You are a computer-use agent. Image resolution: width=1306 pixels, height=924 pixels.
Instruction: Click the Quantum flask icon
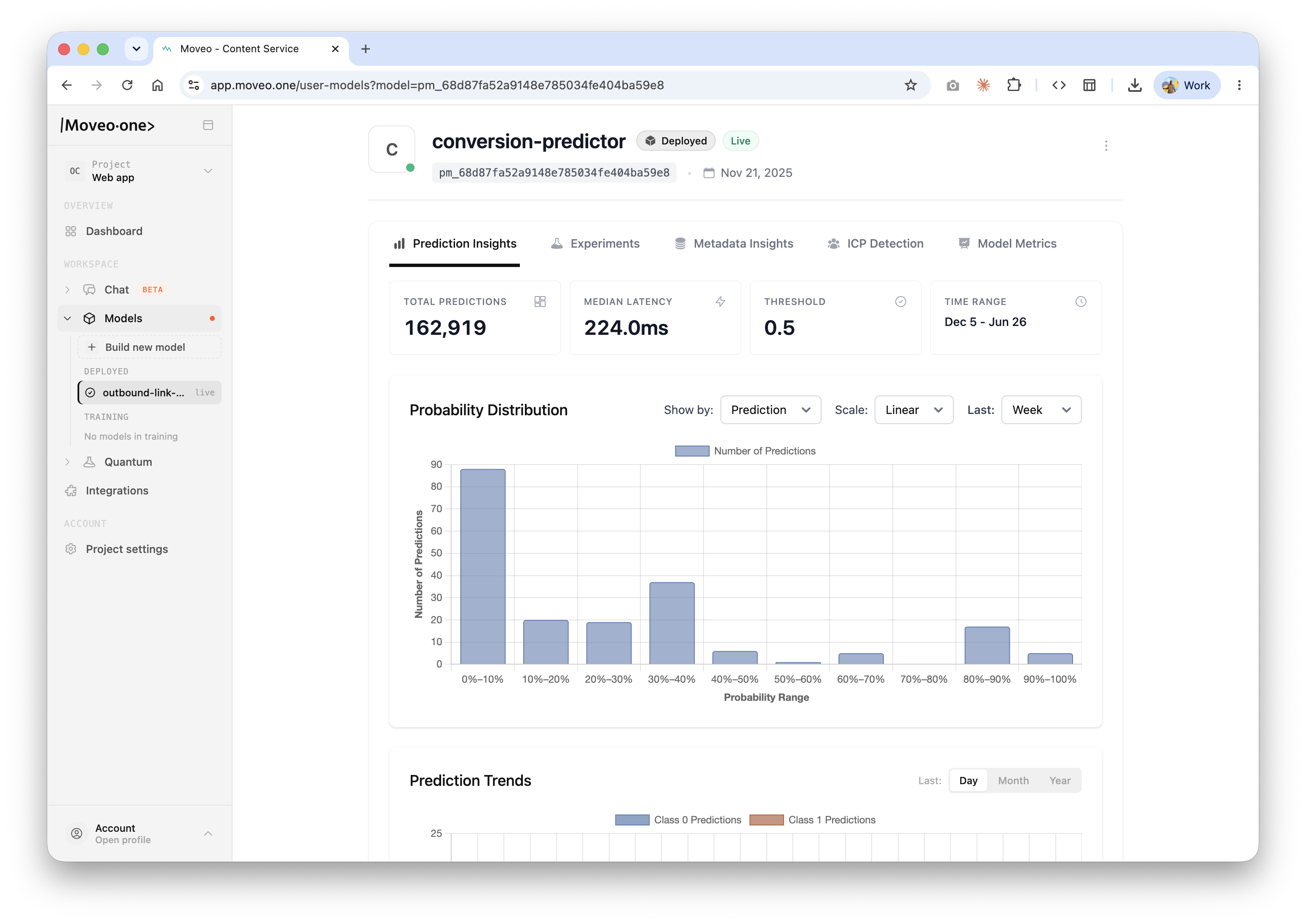(89, 462)
